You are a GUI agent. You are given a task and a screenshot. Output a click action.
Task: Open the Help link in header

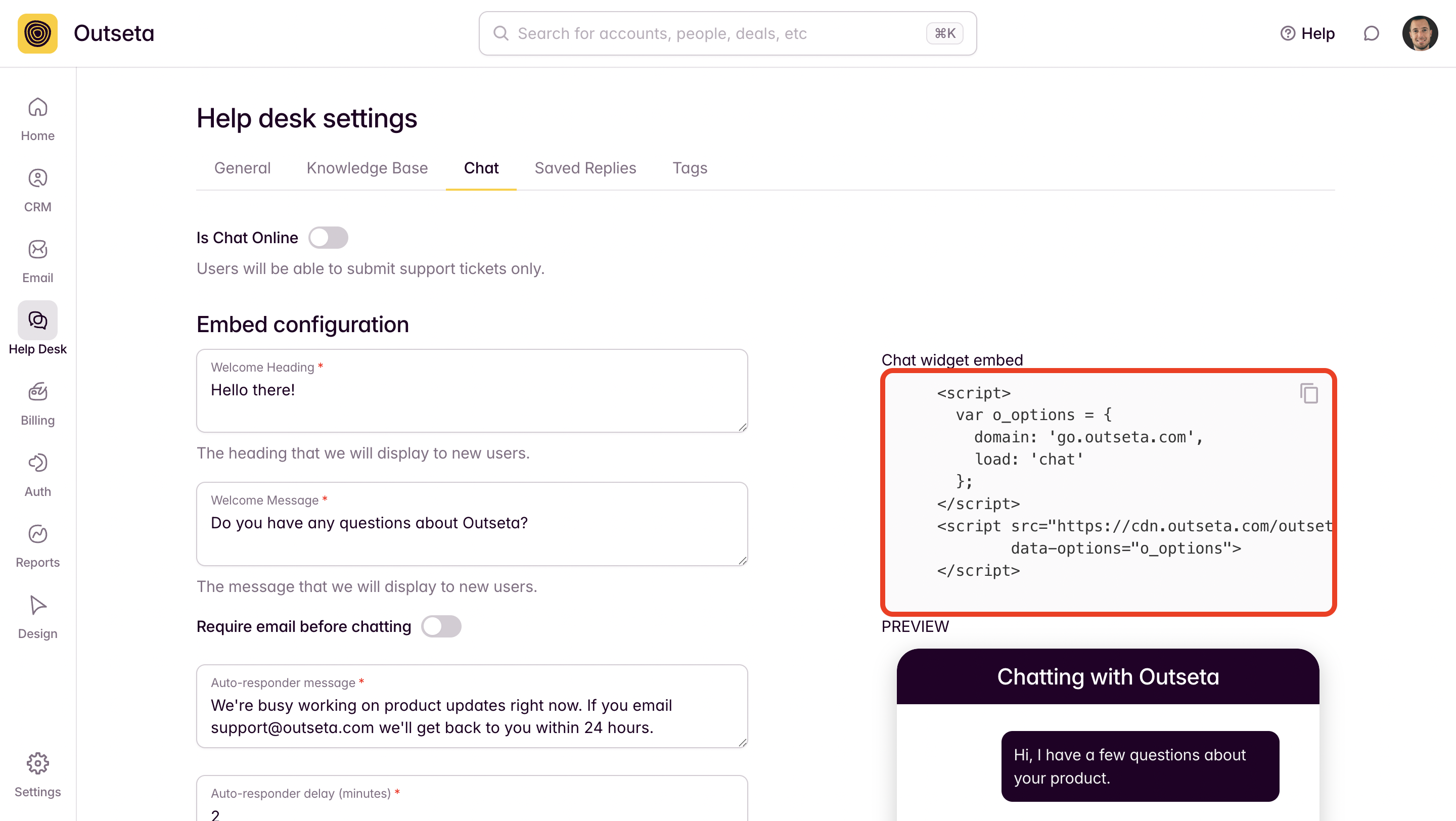point(1307,33)
